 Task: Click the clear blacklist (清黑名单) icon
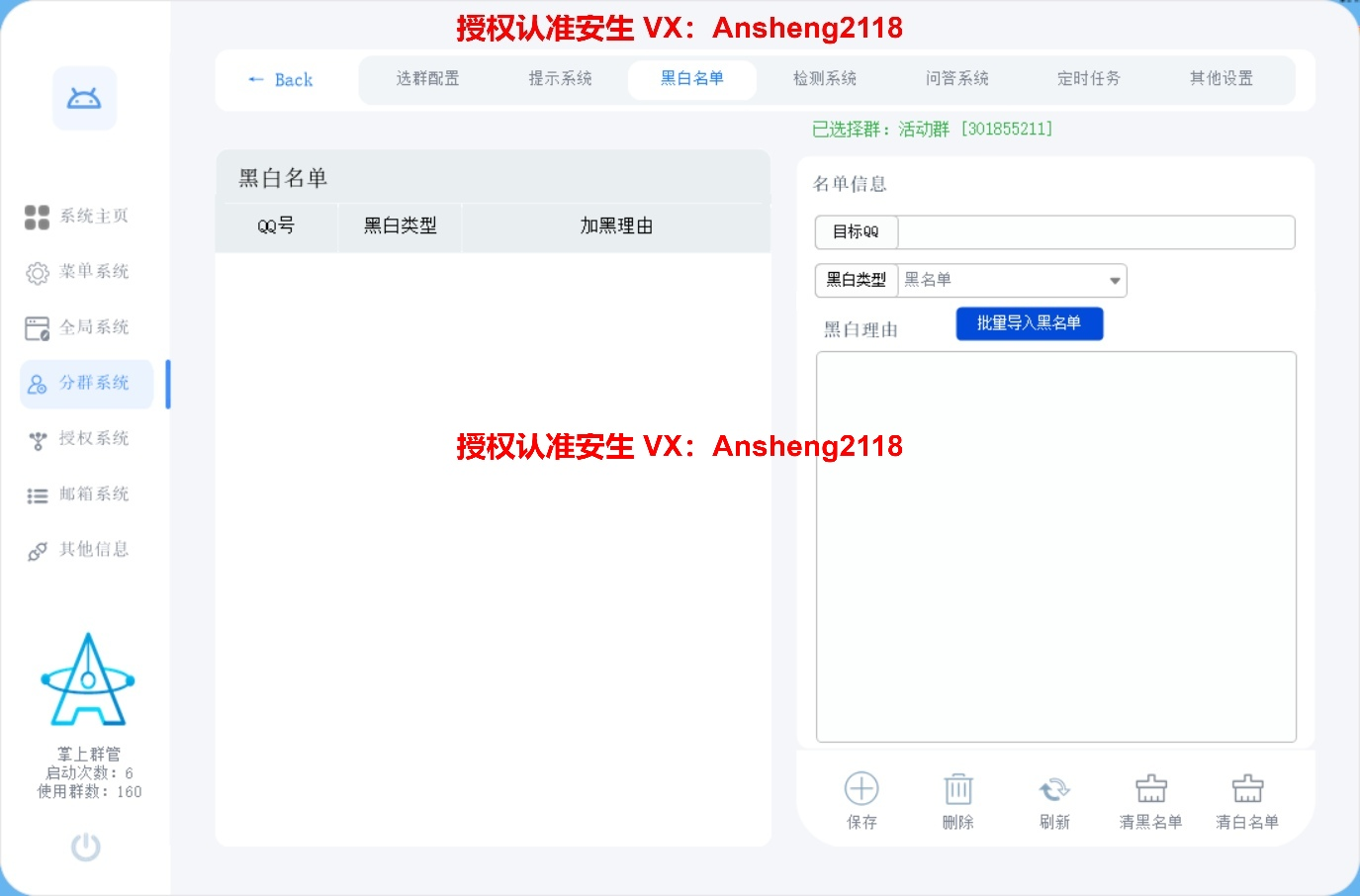(x=1150, y=789)
